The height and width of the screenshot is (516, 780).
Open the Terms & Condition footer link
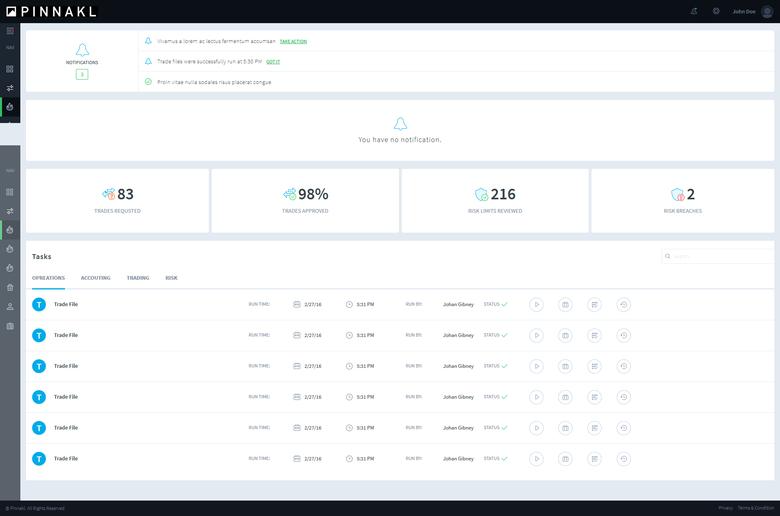(x=756, y=508)
